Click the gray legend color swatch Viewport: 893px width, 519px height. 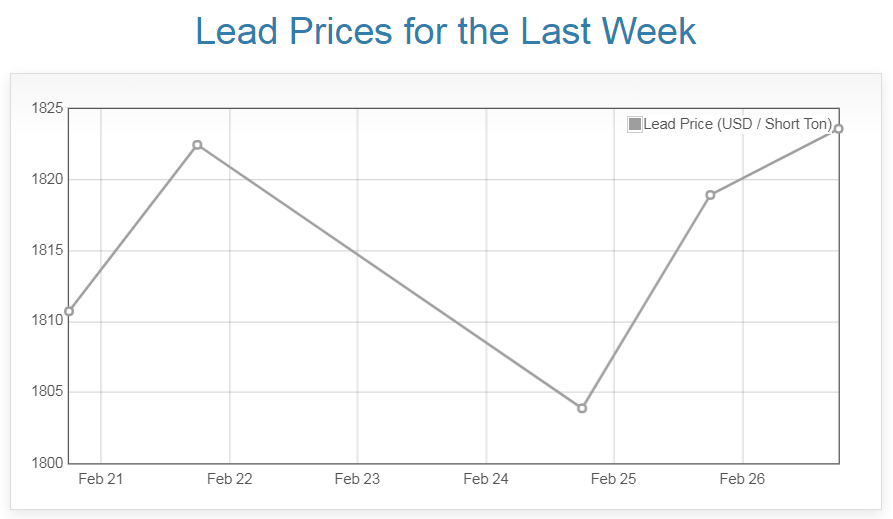tap(635, 124)
